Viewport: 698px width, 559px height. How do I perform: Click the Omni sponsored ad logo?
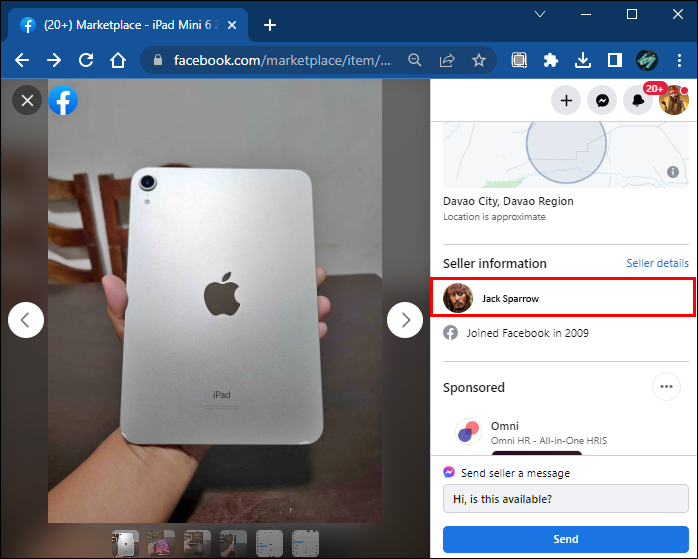(x=468, y=432)
